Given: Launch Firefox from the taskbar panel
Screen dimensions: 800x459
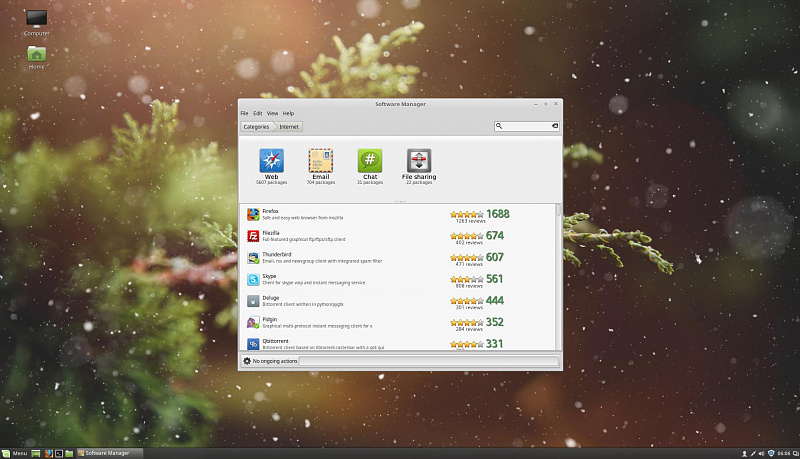Looking at the screenshot, I should coord(47,453).
